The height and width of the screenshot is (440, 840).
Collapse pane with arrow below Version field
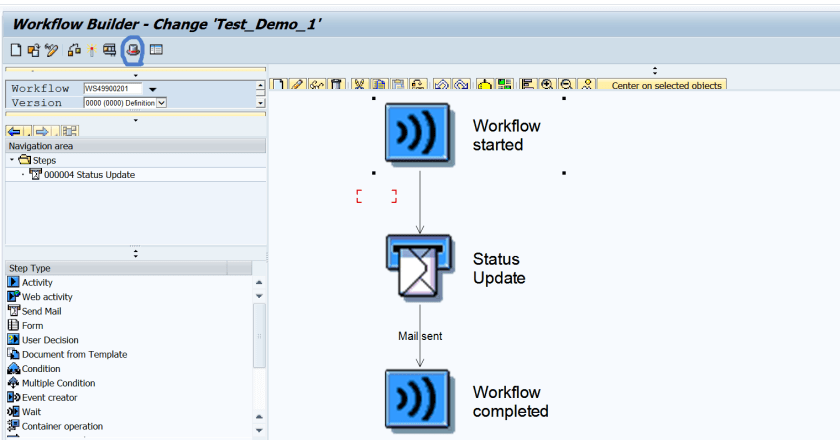[136, 120]
